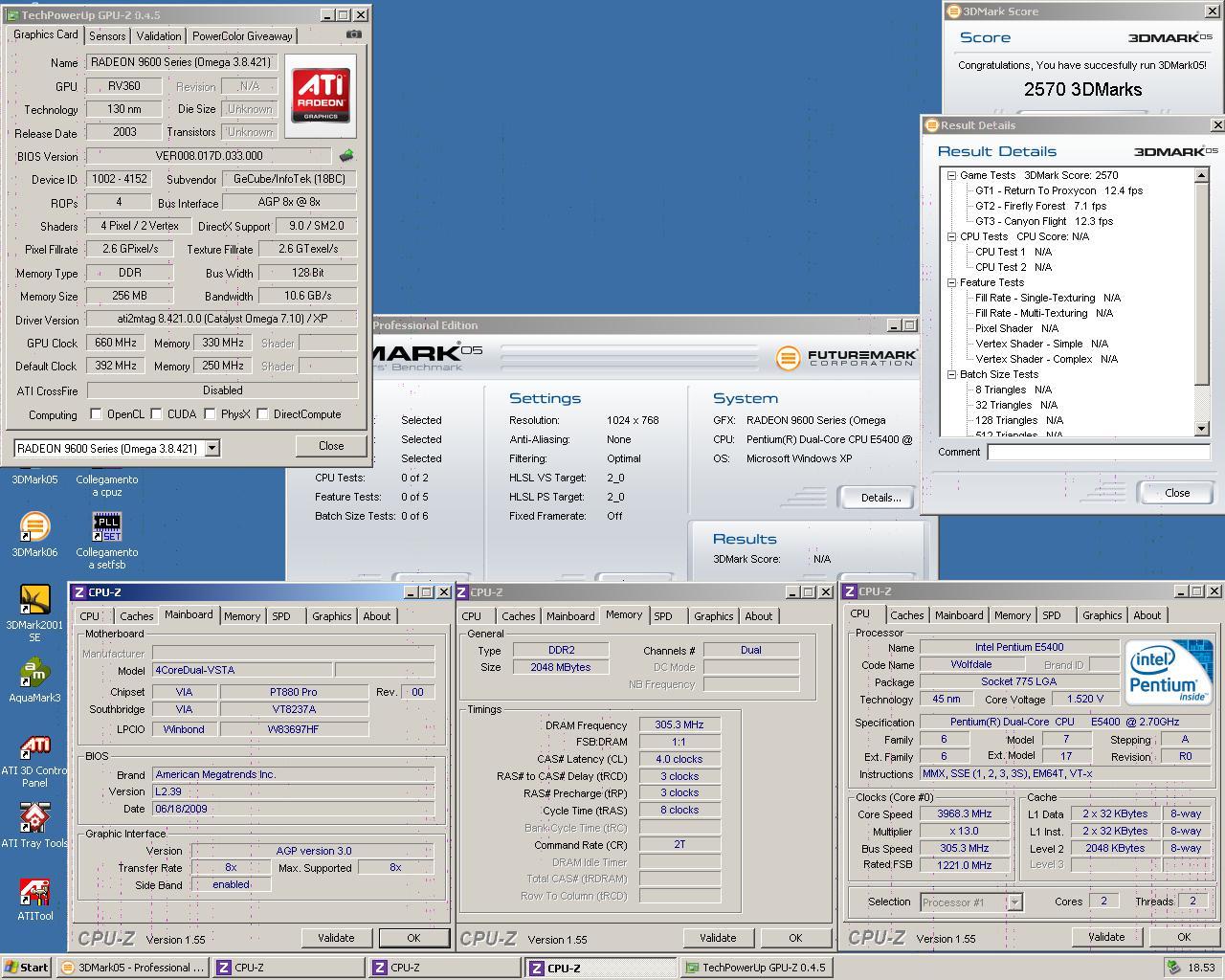Click the DRAM Frequency 305.3 MHz value
The width and height of the screenshot is (1225, 980).
(x=679, y=724)
